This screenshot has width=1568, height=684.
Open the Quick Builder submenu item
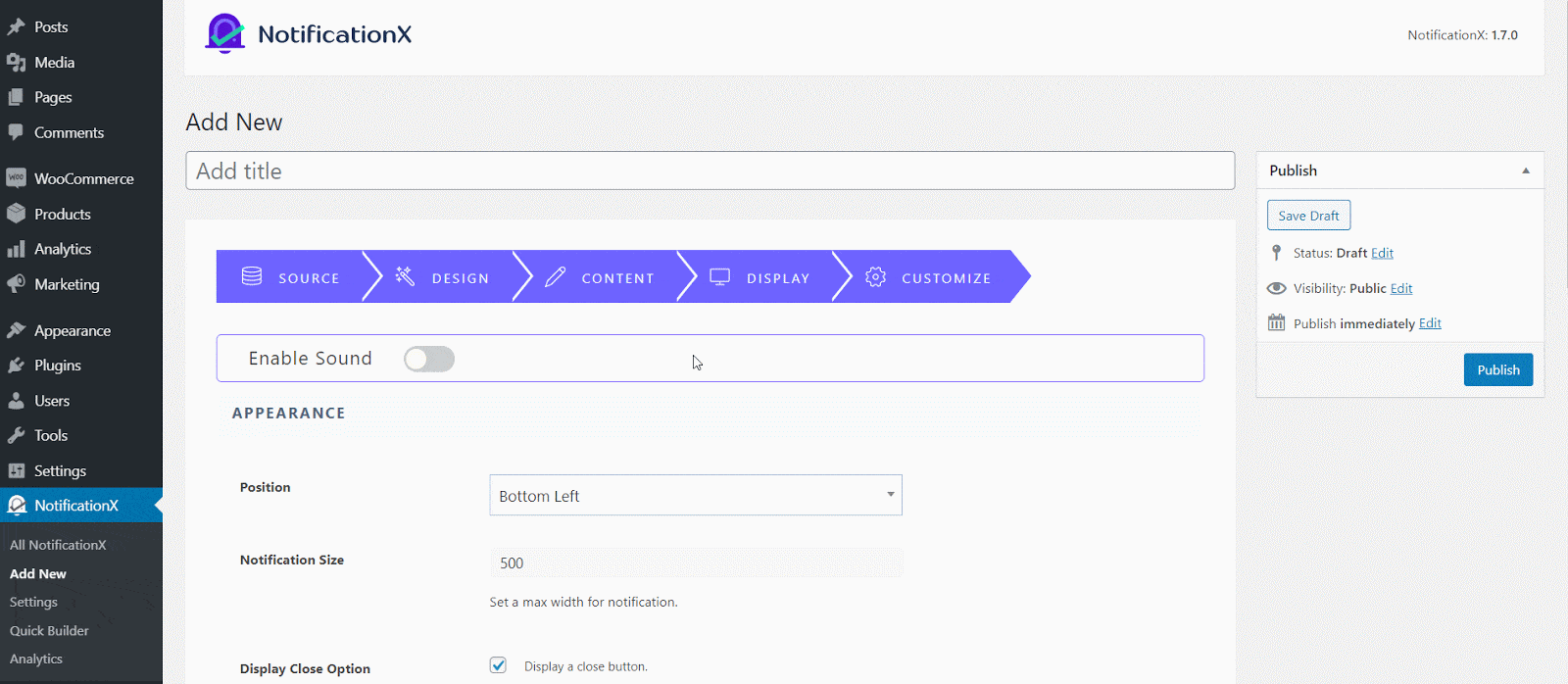[49, 631]
